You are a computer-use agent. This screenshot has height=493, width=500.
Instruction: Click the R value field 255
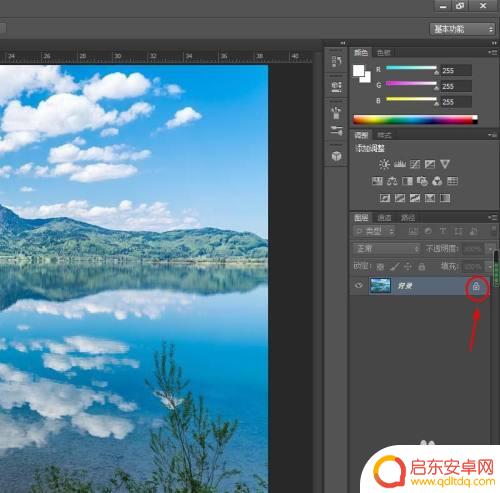[456, 71]
